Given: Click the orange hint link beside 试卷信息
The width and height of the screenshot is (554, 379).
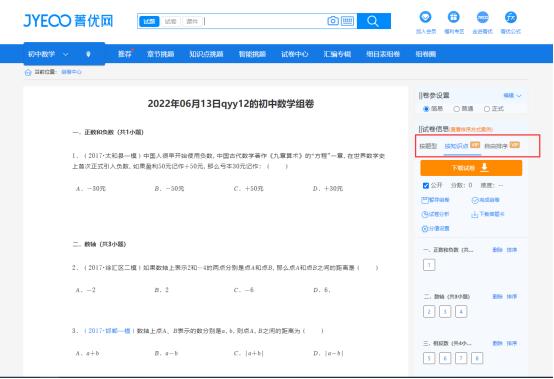Looking at the screenshot, I should pyautogui.click(x=471, y=130).
